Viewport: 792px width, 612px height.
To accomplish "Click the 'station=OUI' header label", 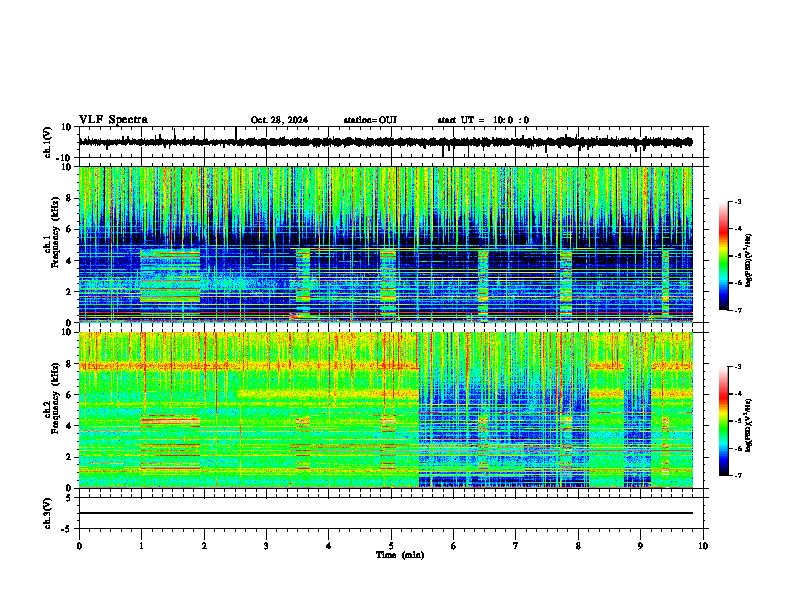I will [x=370, y=120].
